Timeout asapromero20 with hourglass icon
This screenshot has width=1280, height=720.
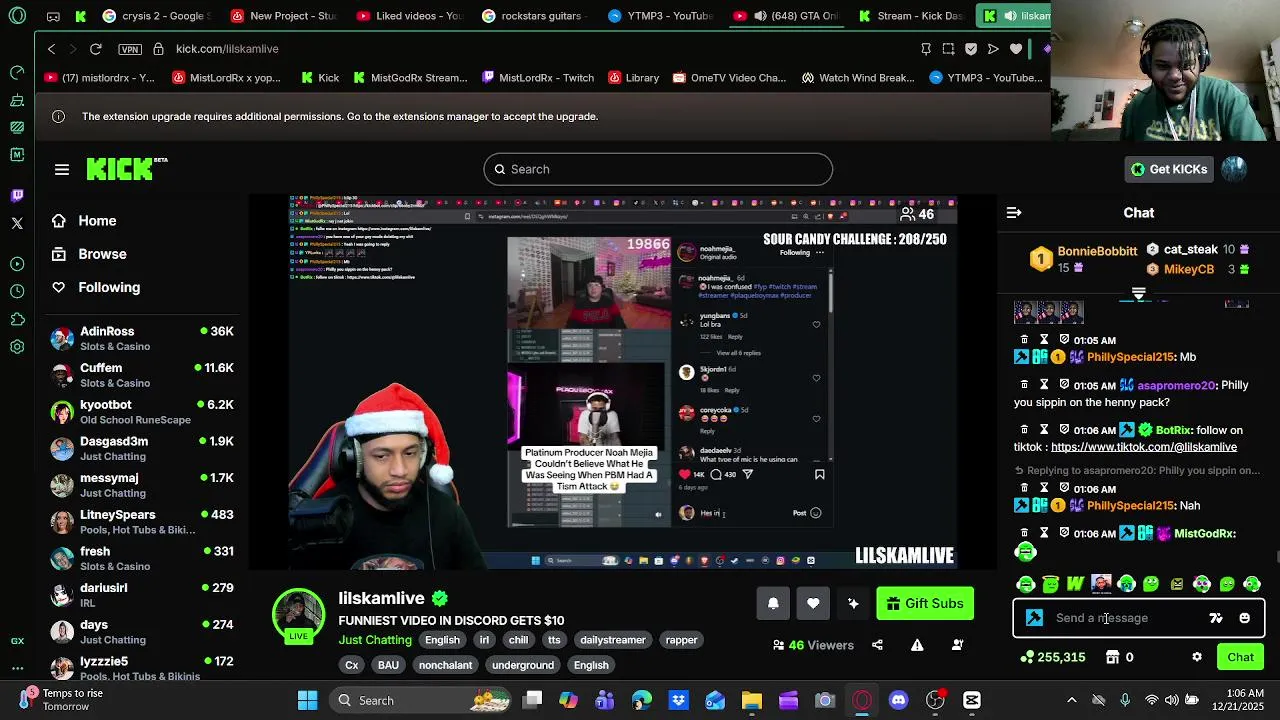click(1044, 385)
